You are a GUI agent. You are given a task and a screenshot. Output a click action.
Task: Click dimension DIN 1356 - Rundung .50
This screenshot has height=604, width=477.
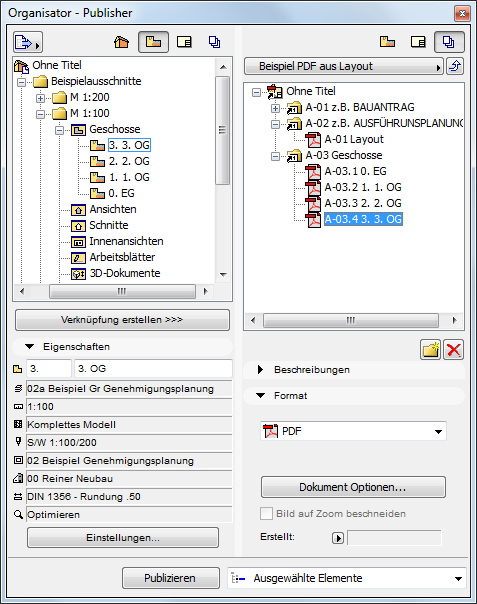[x=129, y=497]
